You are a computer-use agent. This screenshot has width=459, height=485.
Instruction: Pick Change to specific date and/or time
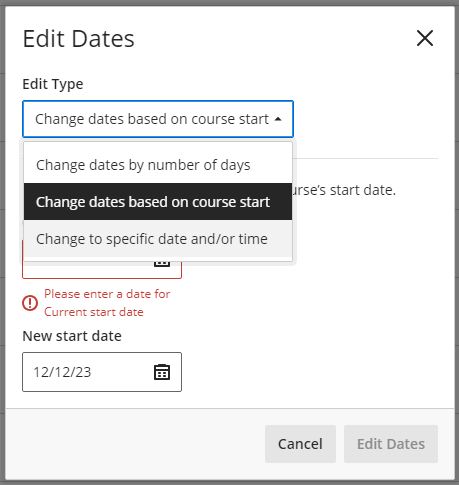(158, 239)
